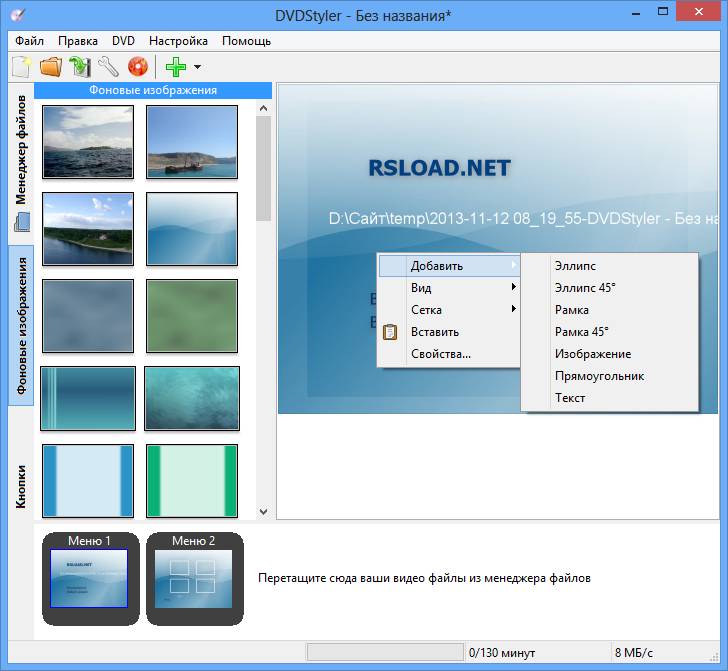728x671 pixels.
Task: Switch to the Кнопки side tab
Action: 21,487
